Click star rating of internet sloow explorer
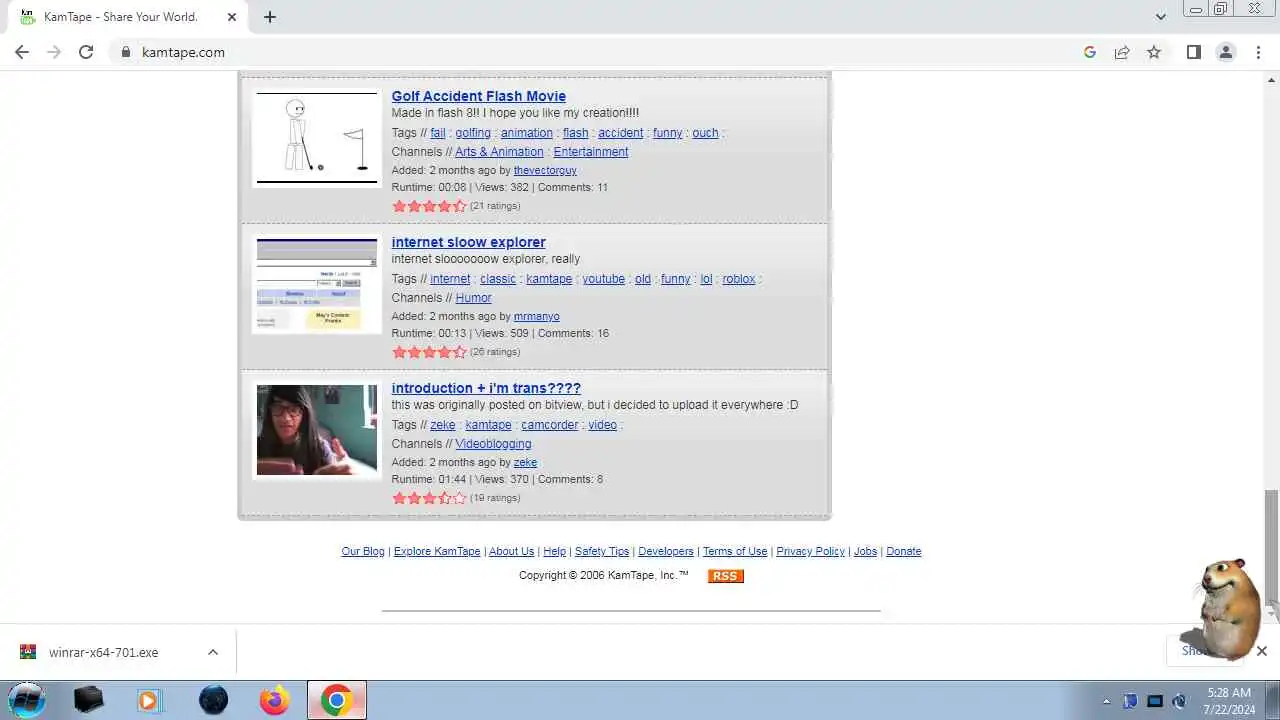This screenshot has height=720, width=1280. coord(429,352)
